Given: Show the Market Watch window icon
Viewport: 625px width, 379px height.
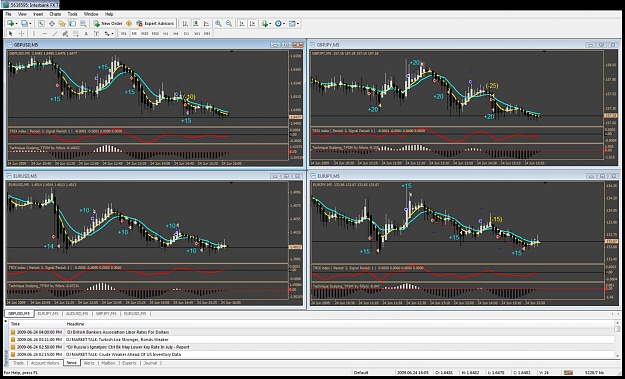Looking at the screenshot, I should point(41,24).
